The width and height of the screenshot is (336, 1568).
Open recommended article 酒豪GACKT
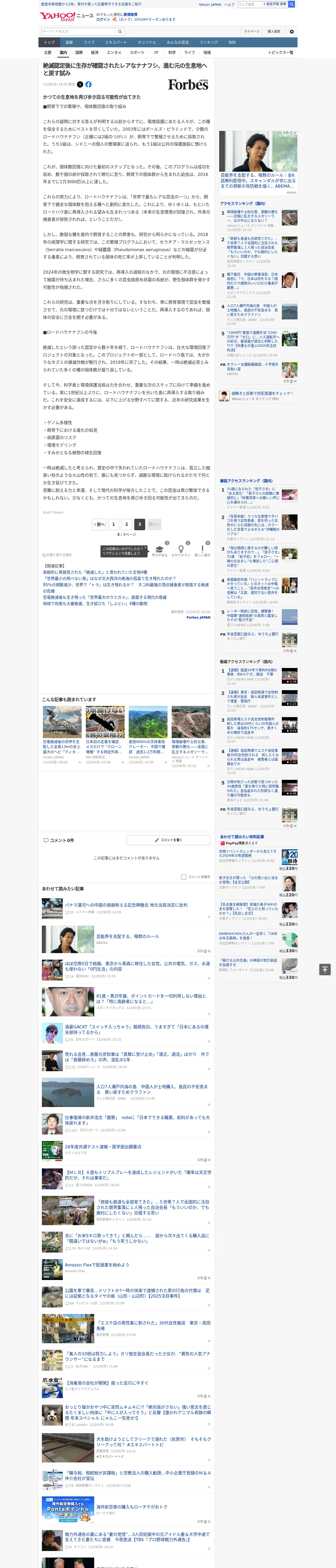coord(137,1029)
